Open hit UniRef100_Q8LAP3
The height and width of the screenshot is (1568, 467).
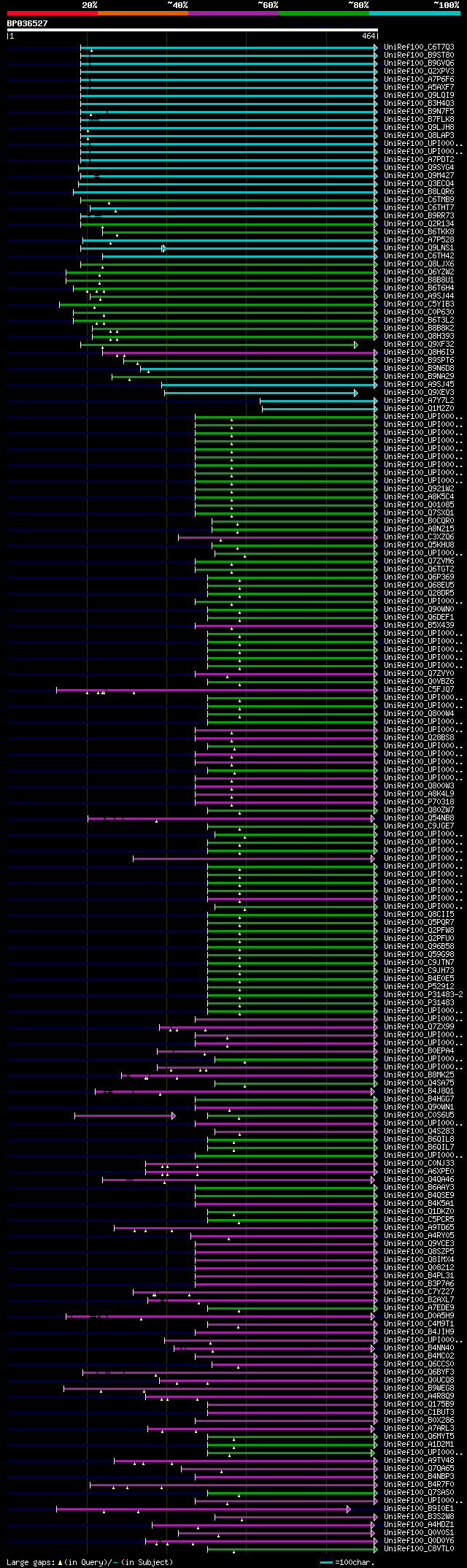point(419,136)
